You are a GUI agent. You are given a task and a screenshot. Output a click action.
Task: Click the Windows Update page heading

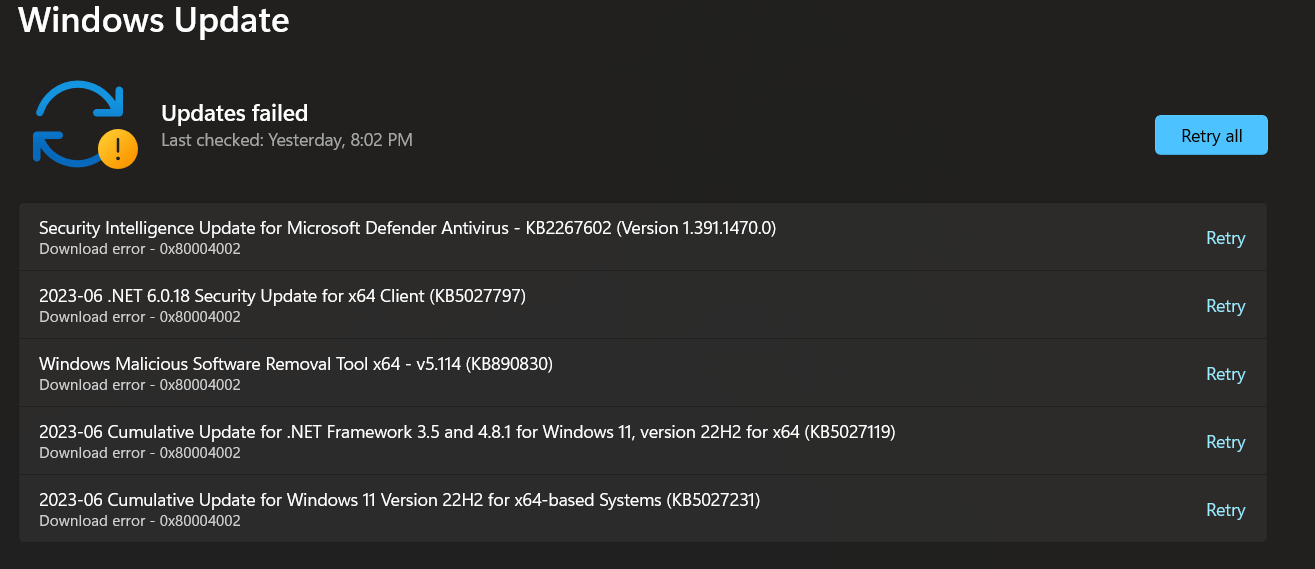pyautogui.click(x=154, y=20)
